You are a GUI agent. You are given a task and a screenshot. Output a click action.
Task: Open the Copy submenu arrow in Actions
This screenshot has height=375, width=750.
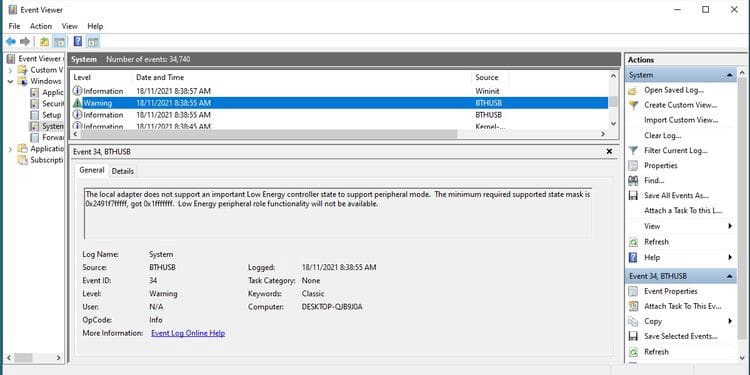[x=730, y=321]
